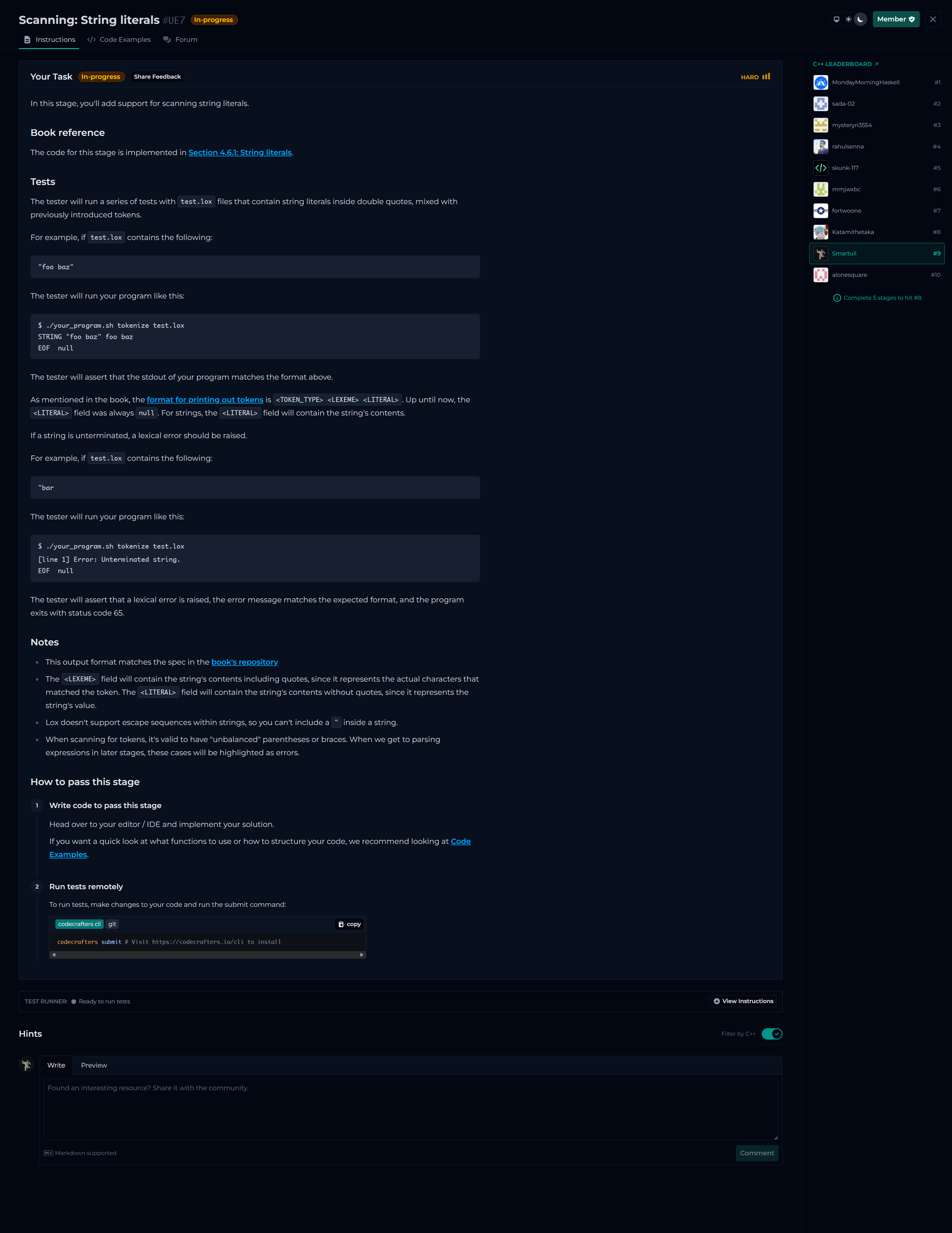Switch submit command to git
The image size is (952, 1233).
pyautogui.click(x=112, y=924)
